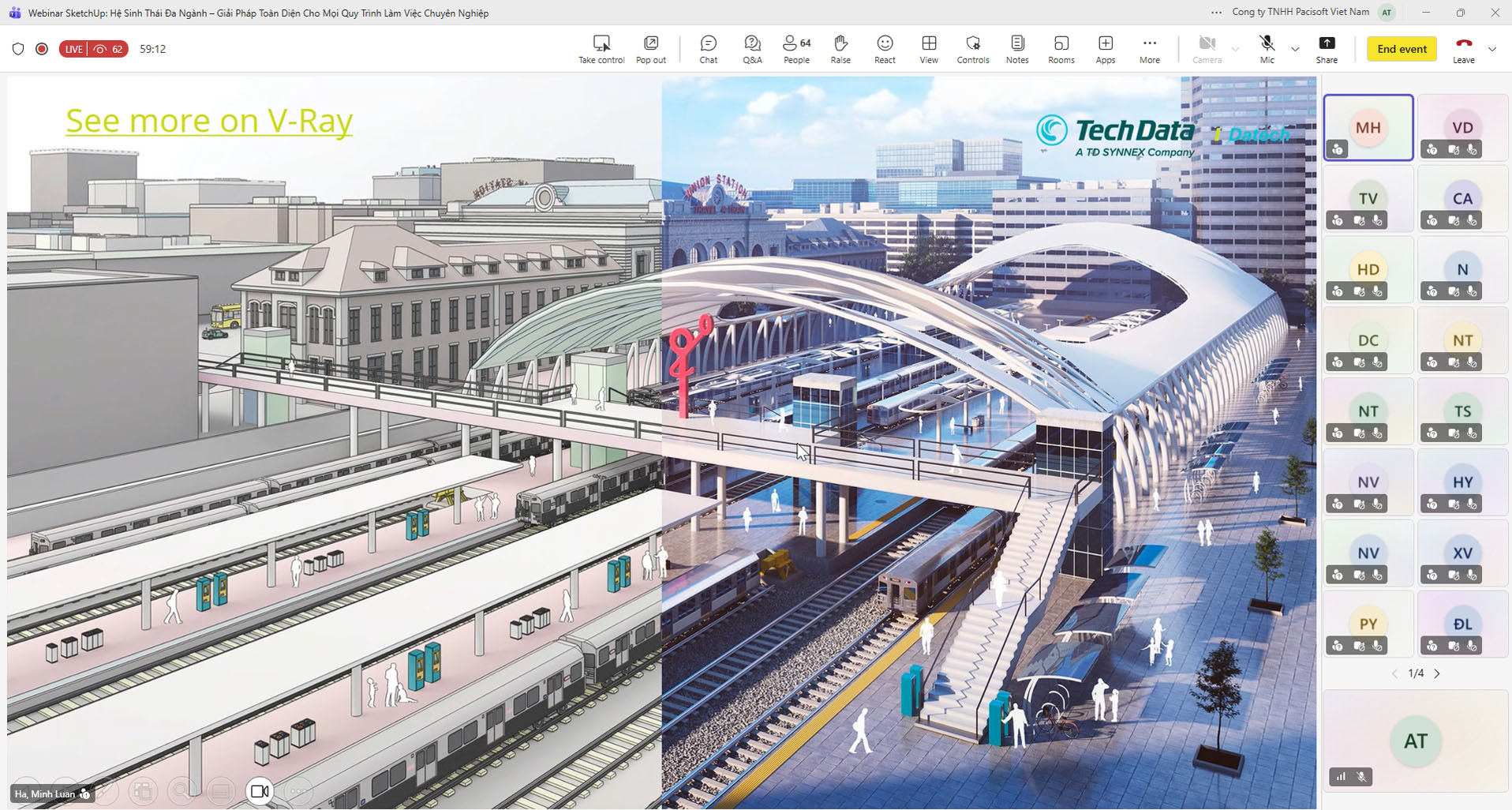
Task: Open meeting Notes
Action: (x=1017, y=48)
